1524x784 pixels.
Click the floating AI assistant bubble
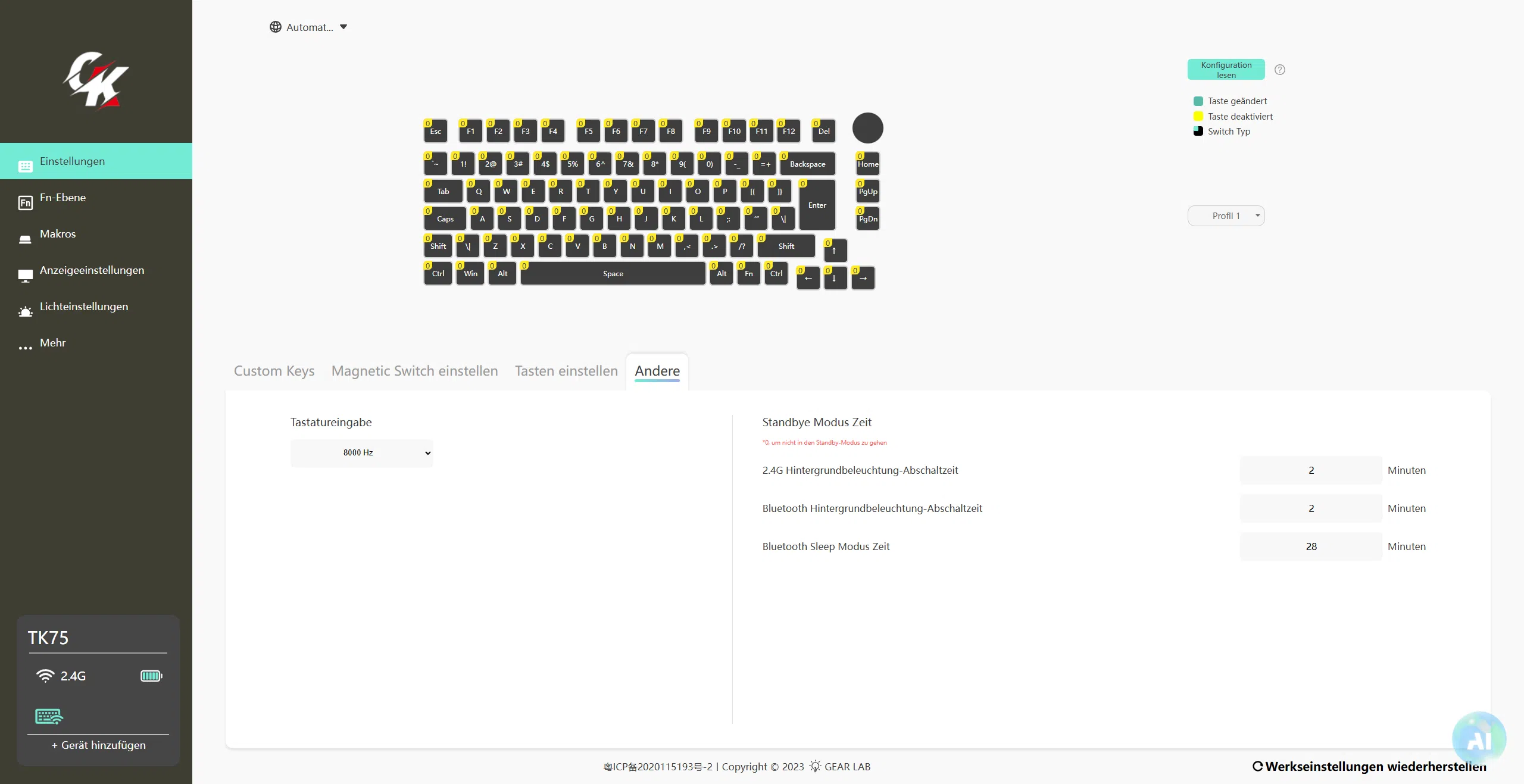coord(1479,739)
